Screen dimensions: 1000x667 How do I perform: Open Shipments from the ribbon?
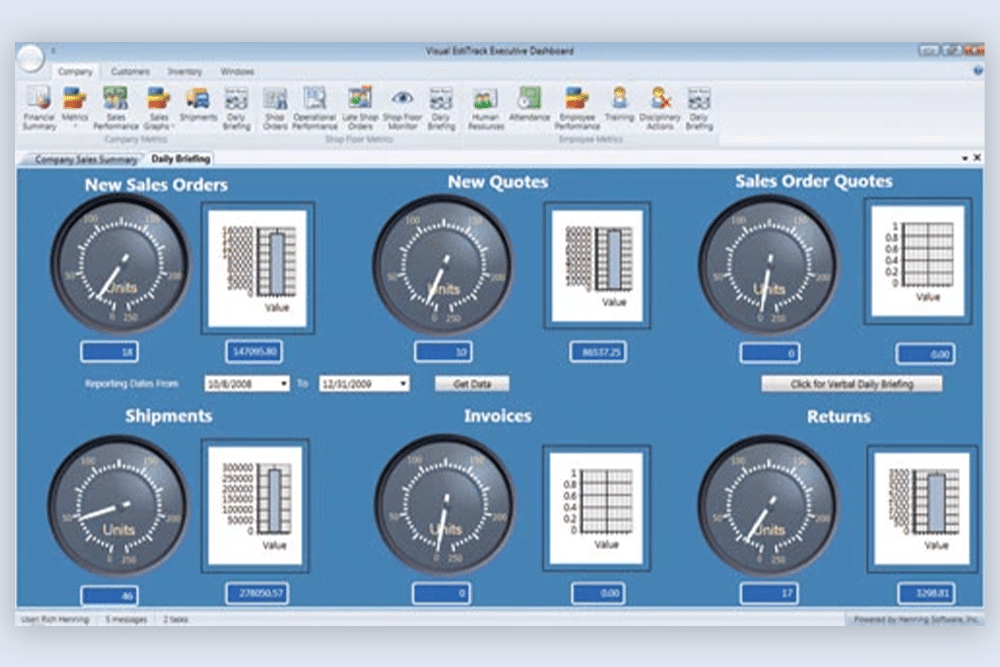[x=198, y=105]
